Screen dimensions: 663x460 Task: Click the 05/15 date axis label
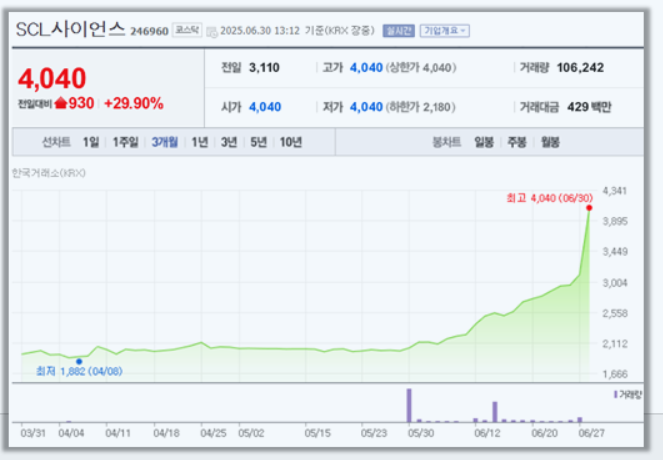click(318, 433)
